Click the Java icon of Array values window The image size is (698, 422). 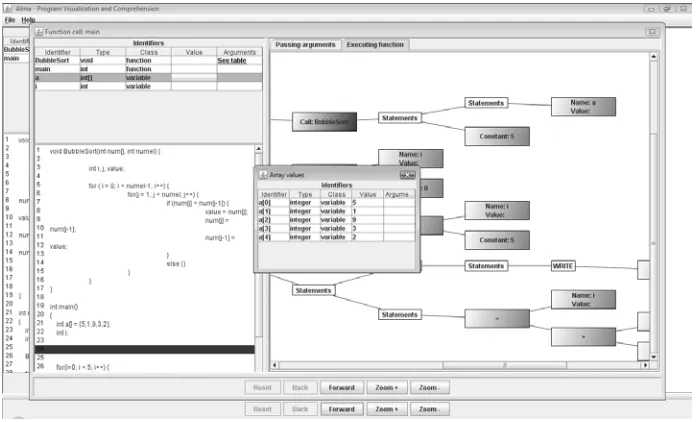tap(263, 175)
